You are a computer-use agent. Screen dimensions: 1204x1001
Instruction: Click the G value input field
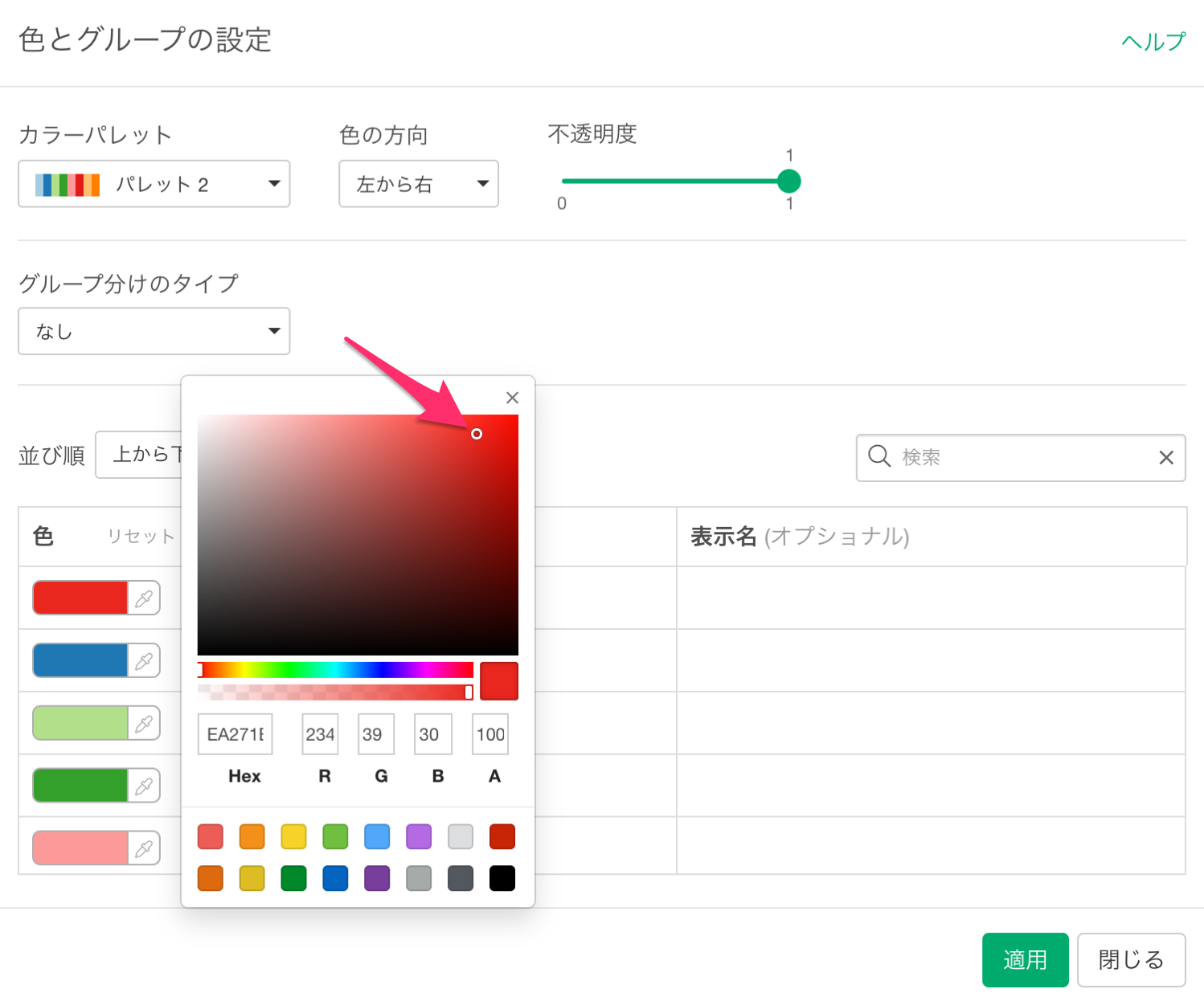[376, 734]
